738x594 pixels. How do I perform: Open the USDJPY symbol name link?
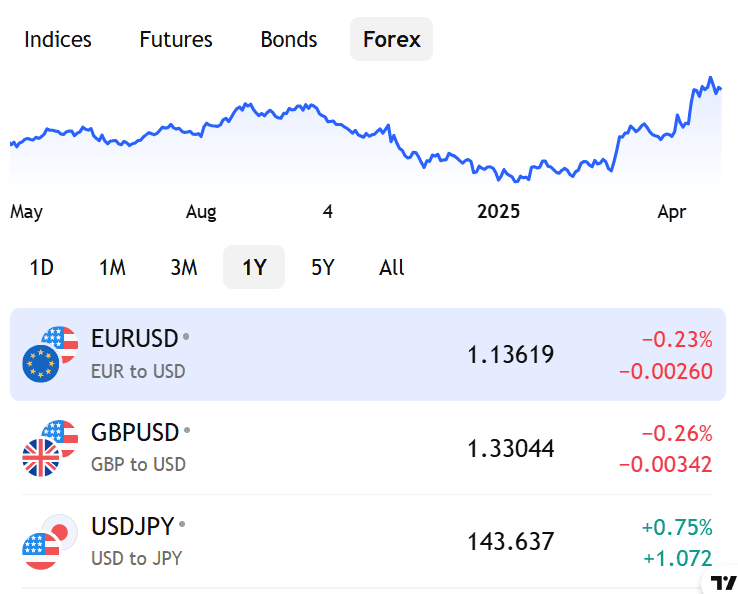click(x=133, y=526)
